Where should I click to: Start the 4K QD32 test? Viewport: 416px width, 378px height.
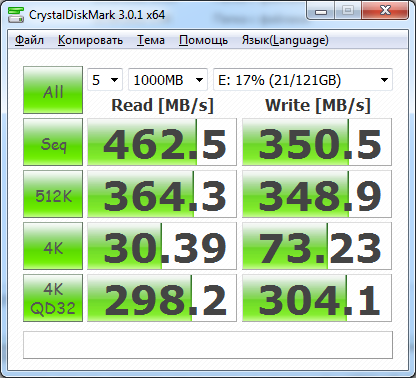pos(53,298)
